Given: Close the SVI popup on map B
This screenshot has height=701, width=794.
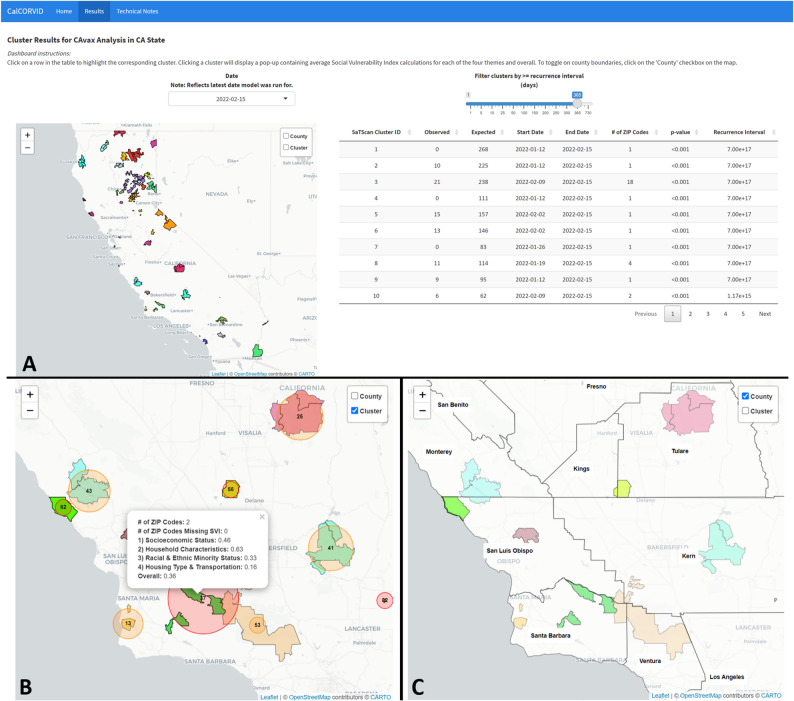Looking at the screenshot, I should (x=262, y=517).
